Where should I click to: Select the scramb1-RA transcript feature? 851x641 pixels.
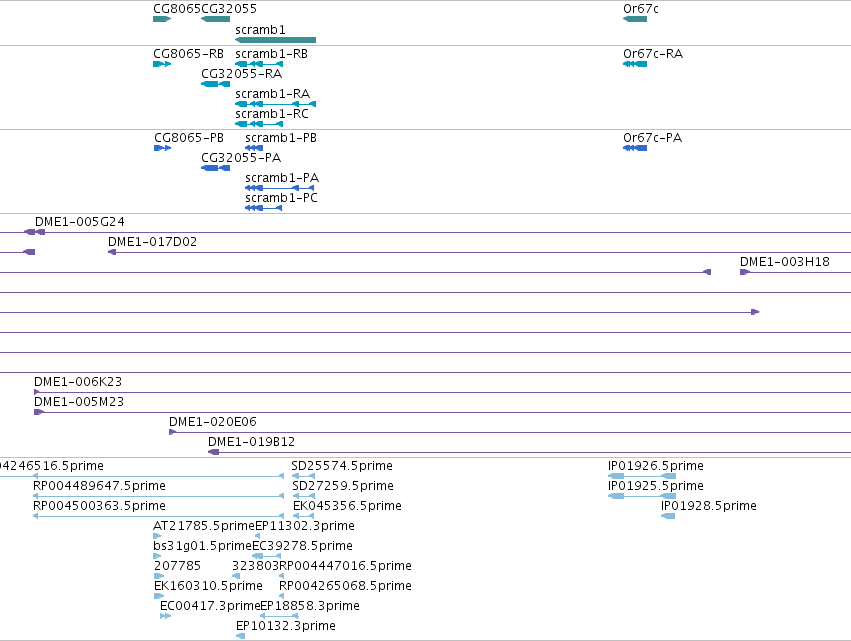275,104
